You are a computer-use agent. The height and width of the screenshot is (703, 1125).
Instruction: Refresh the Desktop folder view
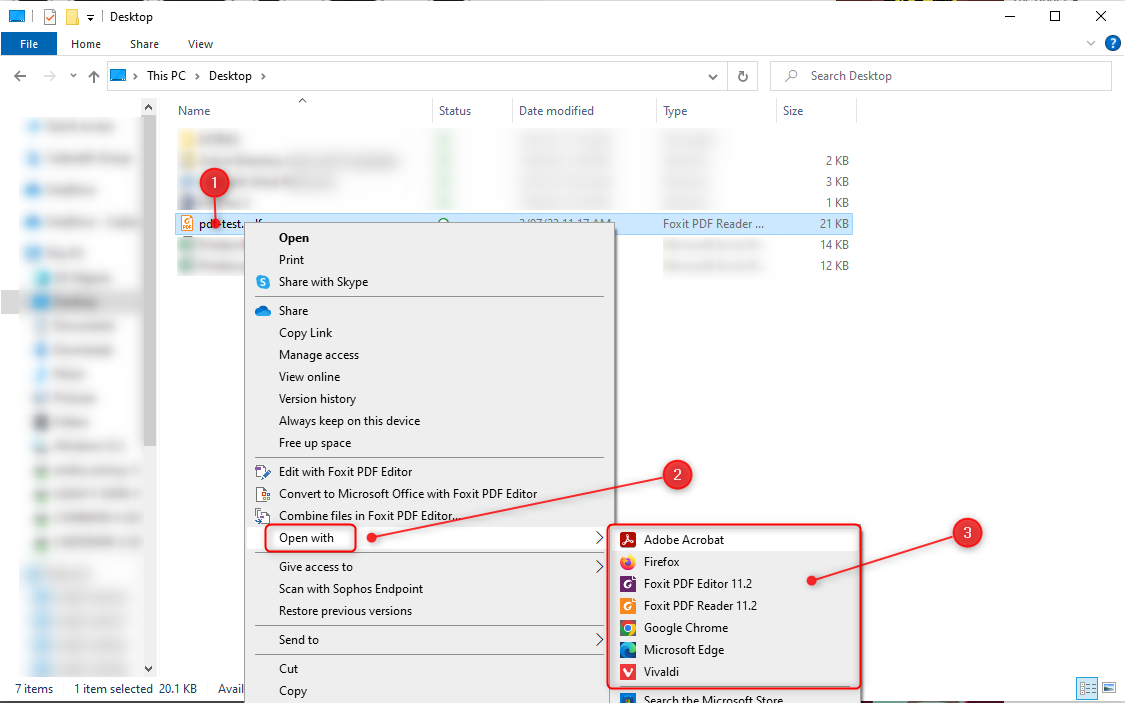[x=743, y=76]
